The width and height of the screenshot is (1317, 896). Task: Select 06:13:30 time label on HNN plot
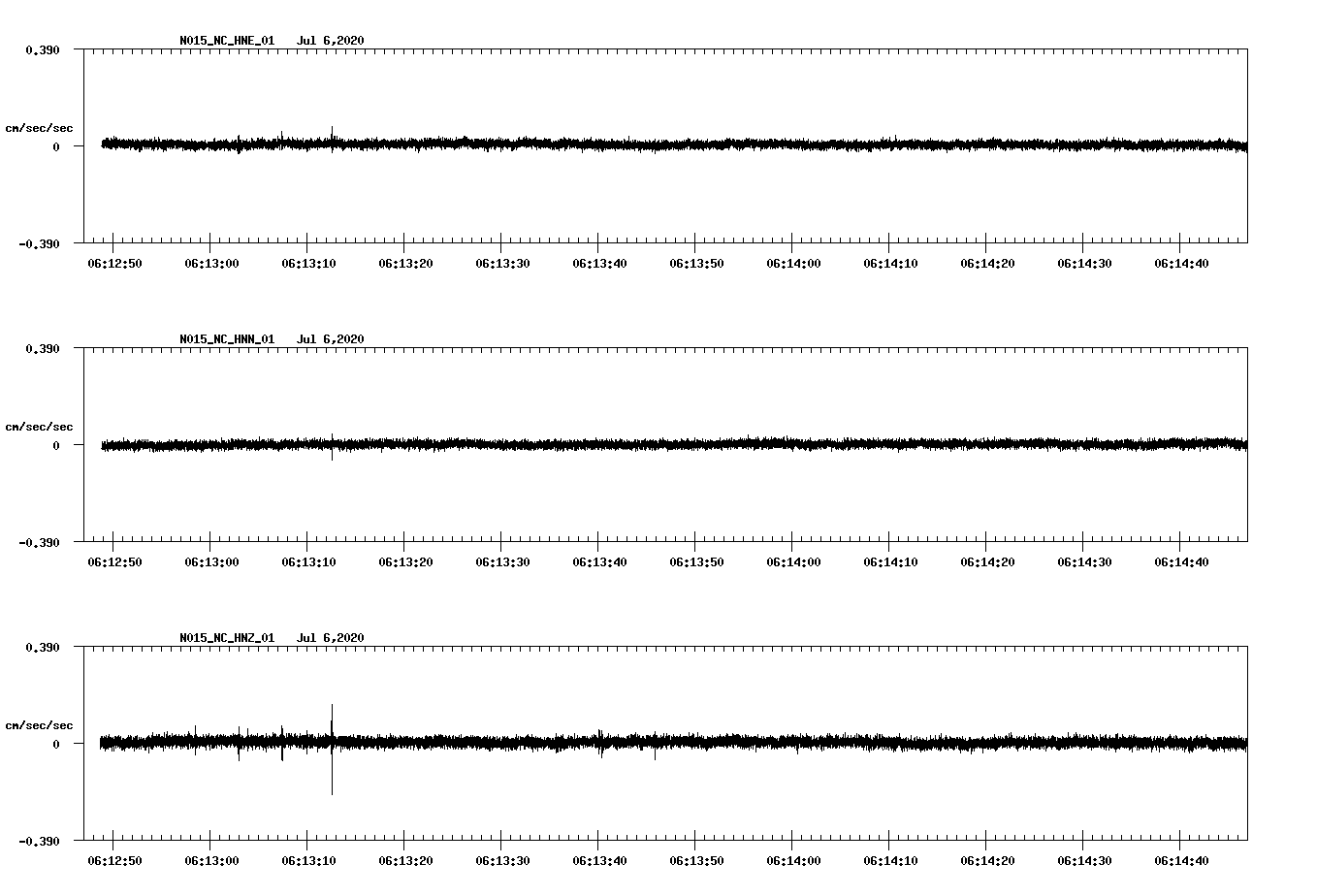[x=502, y=562]
